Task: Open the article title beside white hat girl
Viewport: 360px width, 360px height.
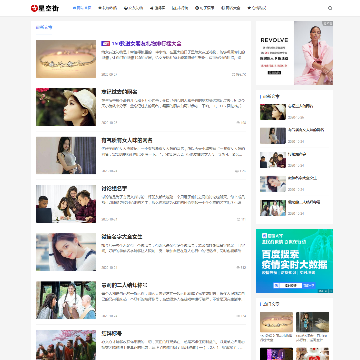Action: click(119, 92)
